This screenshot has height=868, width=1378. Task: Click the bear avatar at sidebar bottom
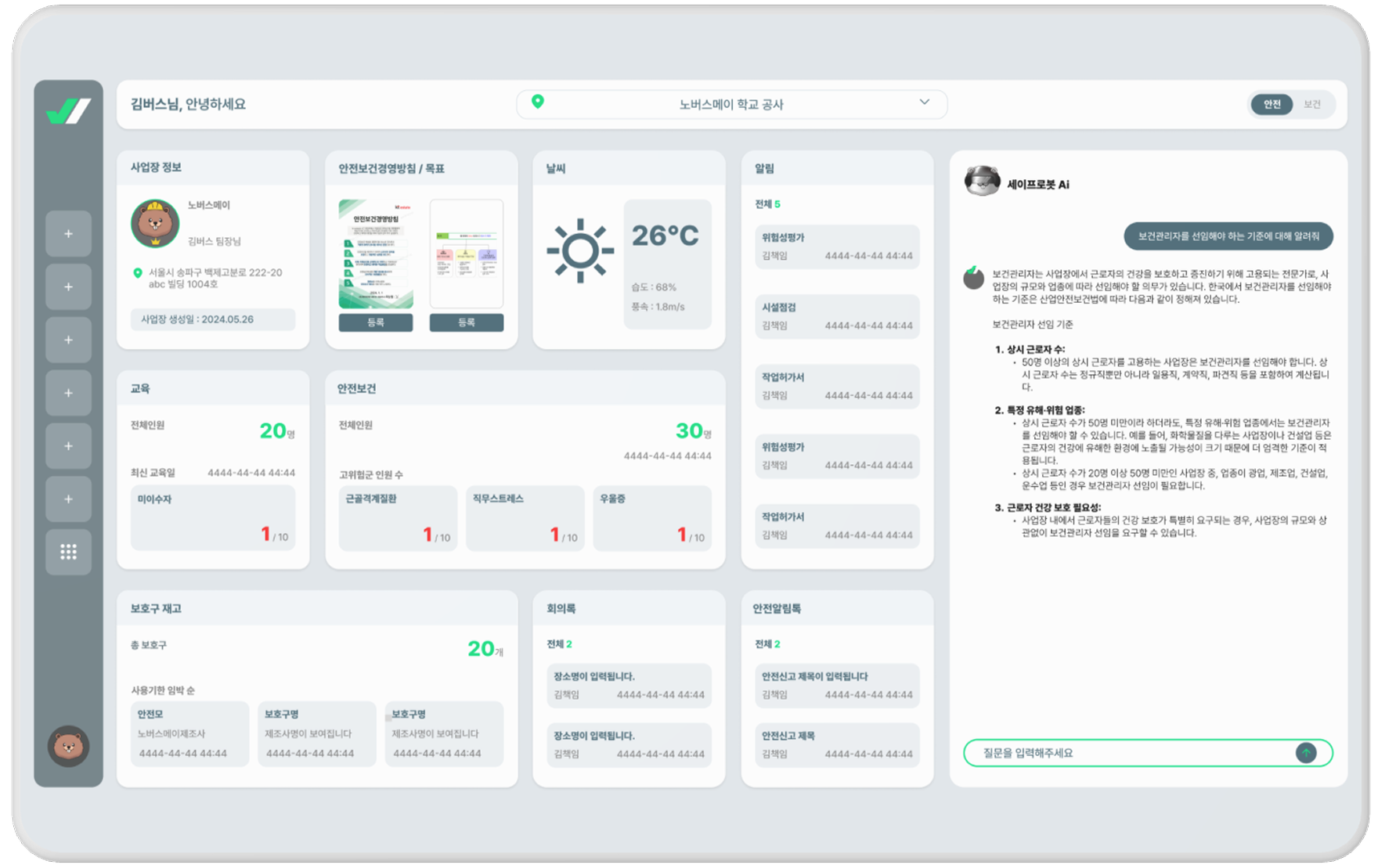[x=68, y=746]
